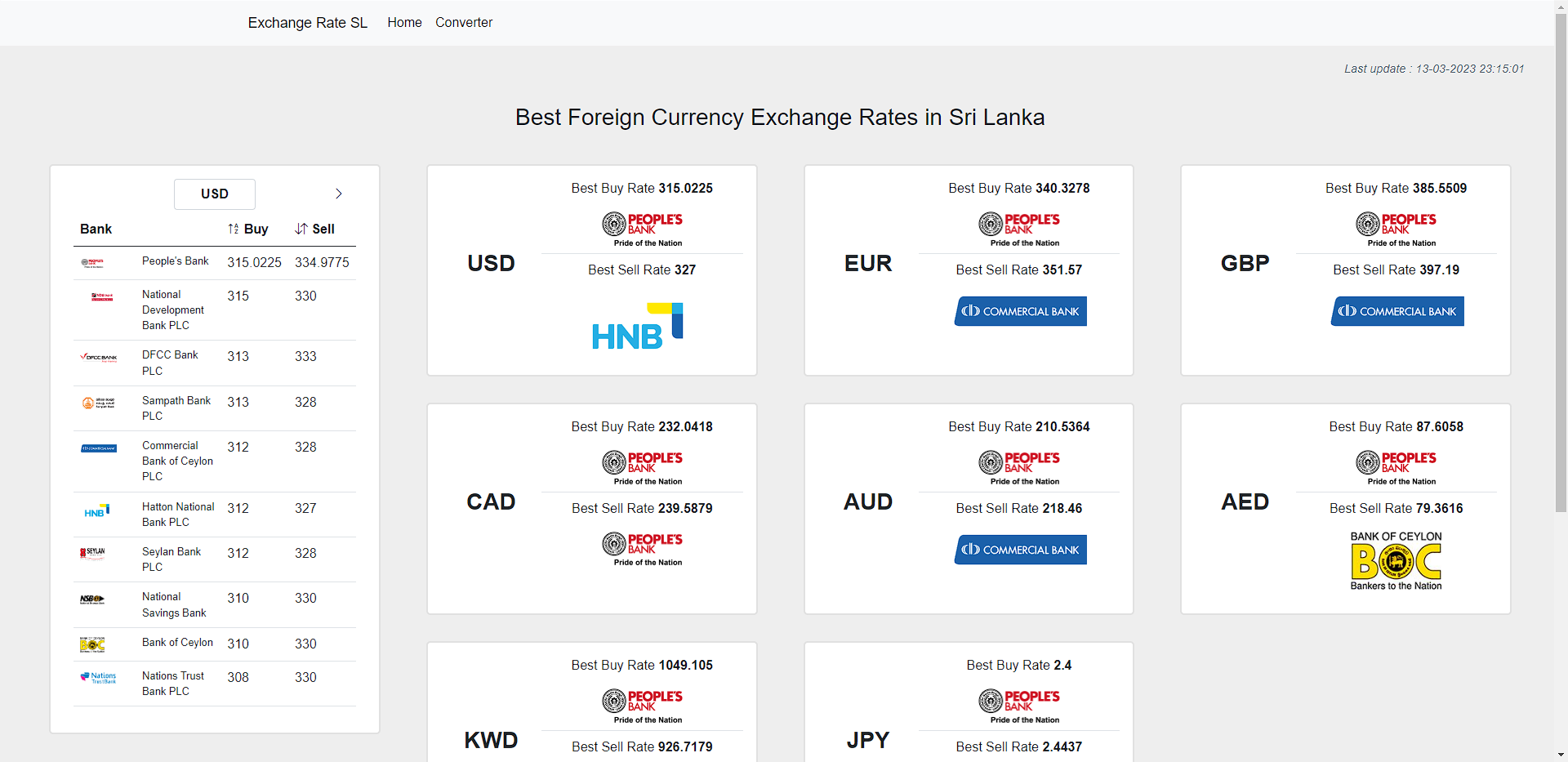Click the People's Bank name in table
1568x762 pixels.
pyautogui.click(x=176, y=261)
